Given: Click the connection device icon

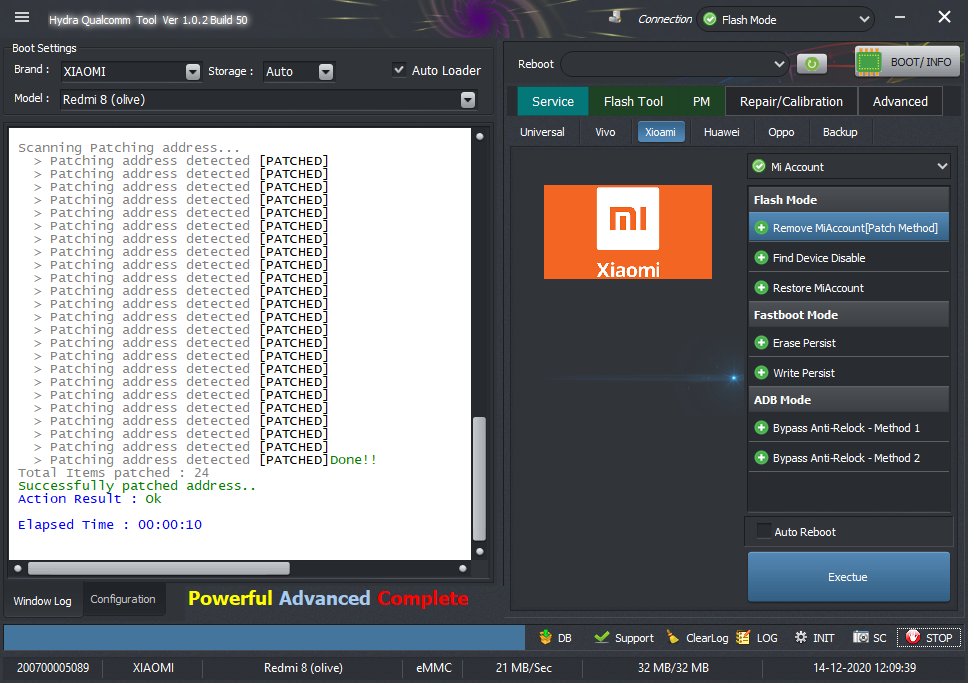Looking at the screenshot, I should [615, 17].
